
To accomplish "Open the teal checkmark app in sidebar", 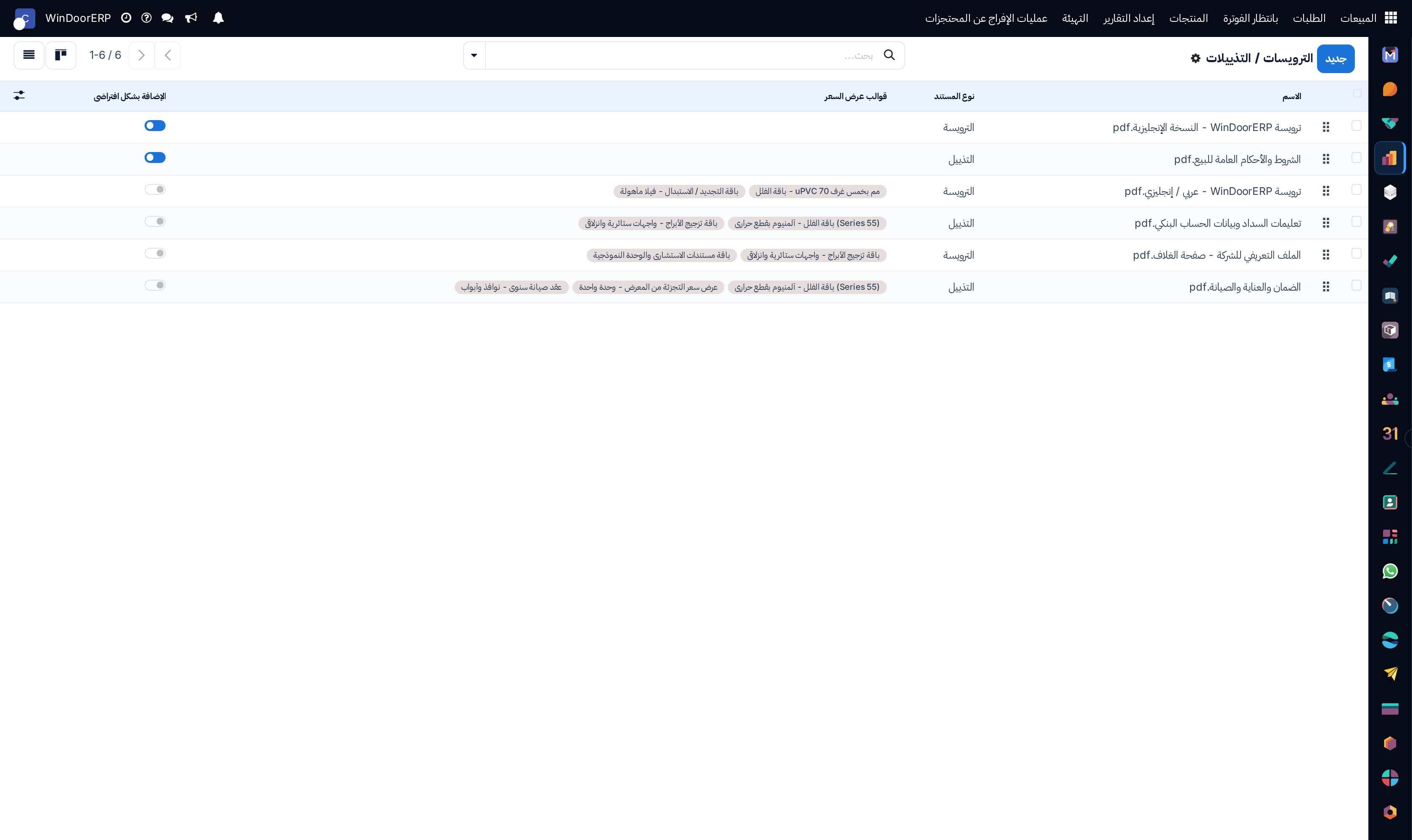I will click(x=1390, y=262).
